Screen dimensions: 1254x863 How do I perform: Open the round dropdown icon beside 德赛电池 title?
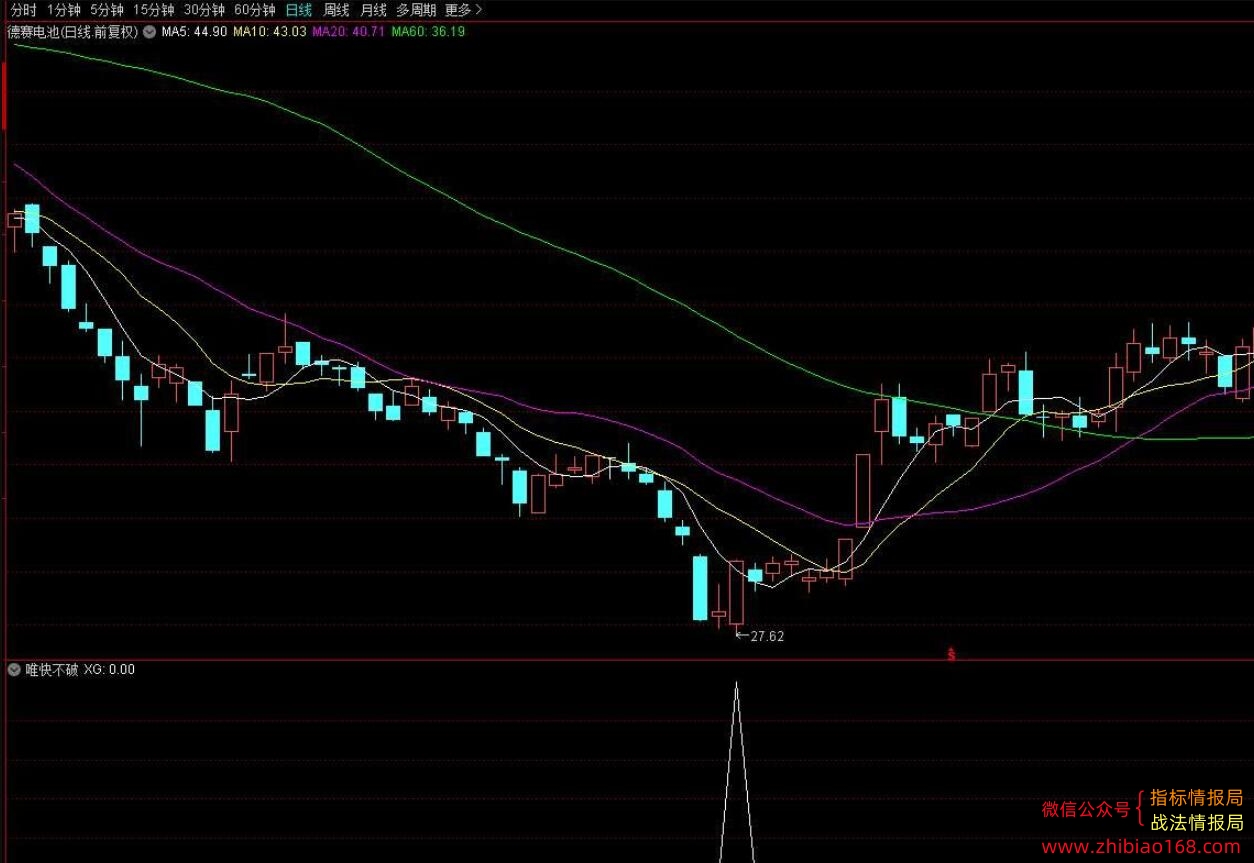pyautogui.click(x=149, y=32)
